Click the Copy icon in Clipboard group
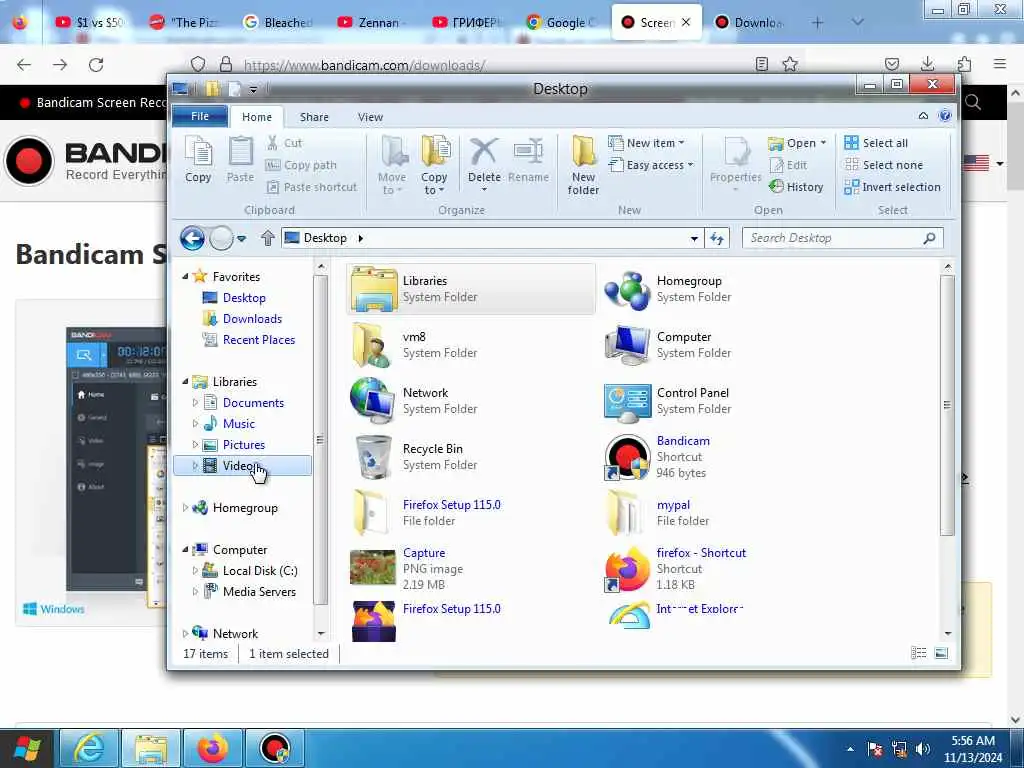Viewport: 1024px width, 768px height. click(198, 159)
